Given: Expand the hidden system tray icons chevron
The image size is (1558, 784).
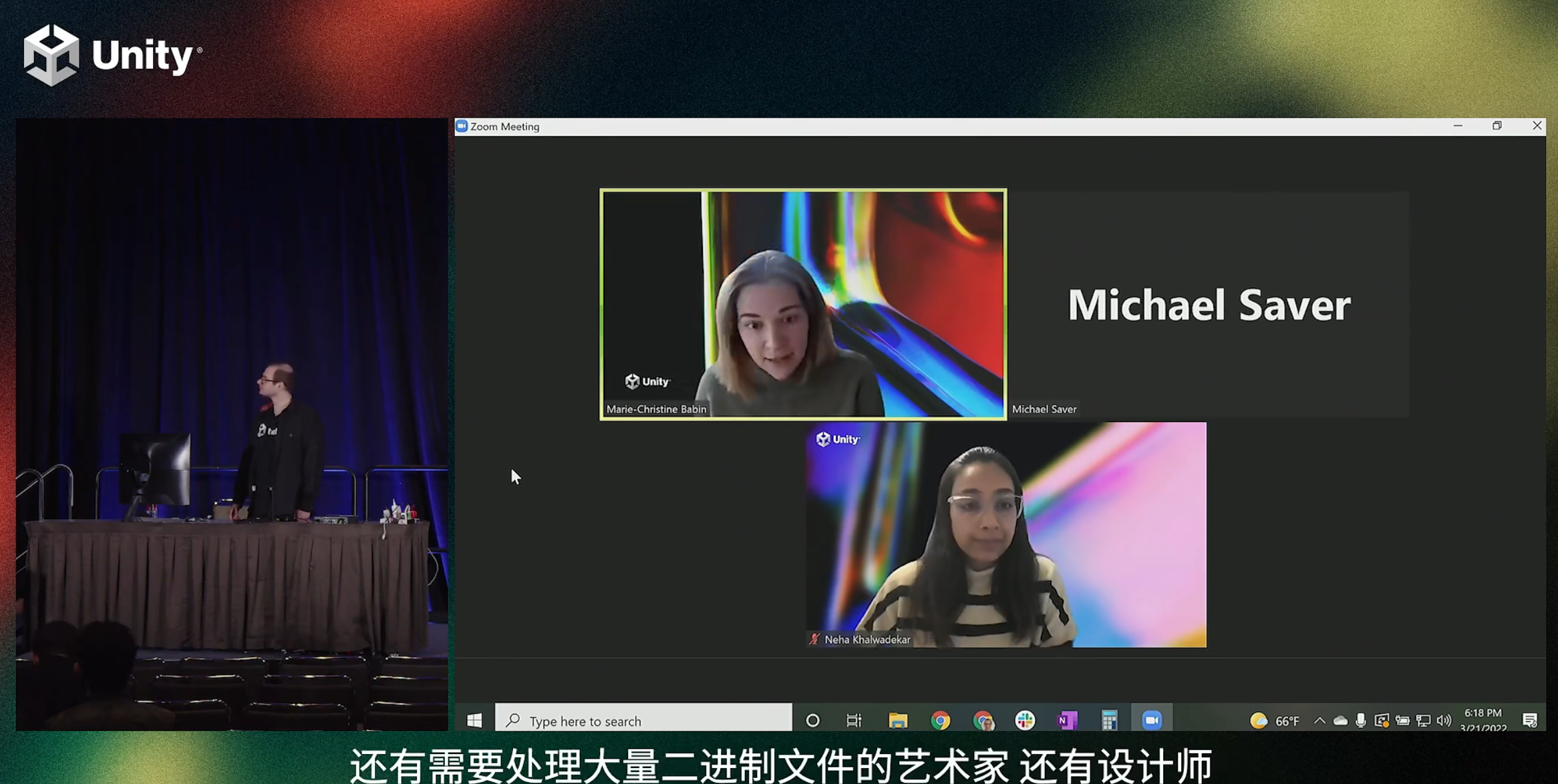Looking at the screenshot, I should click(1319, 720).
